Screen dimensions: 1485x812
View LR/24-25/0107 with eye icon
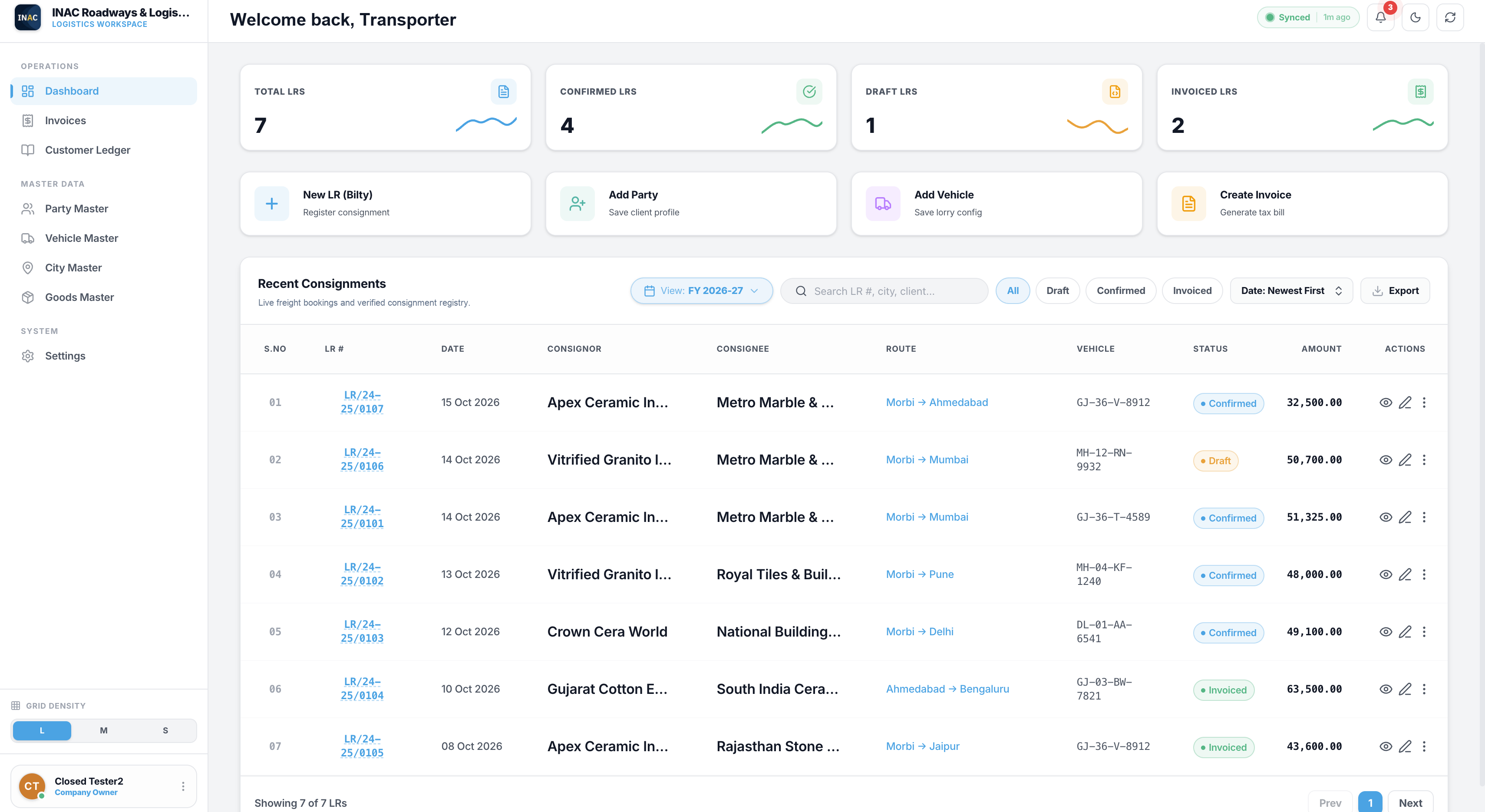tap(1386, 402)
